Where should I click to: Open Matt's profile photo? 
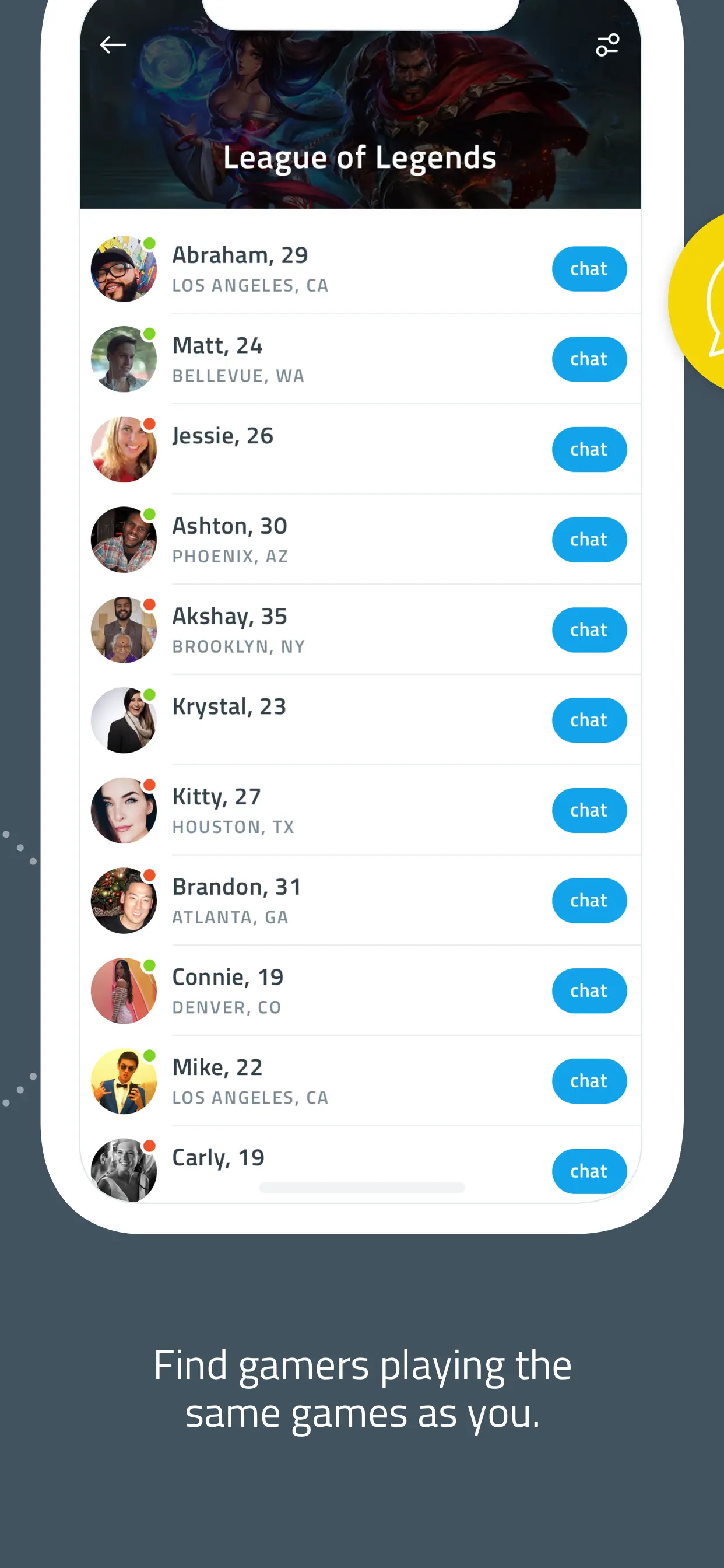click(x=124, y=359)
